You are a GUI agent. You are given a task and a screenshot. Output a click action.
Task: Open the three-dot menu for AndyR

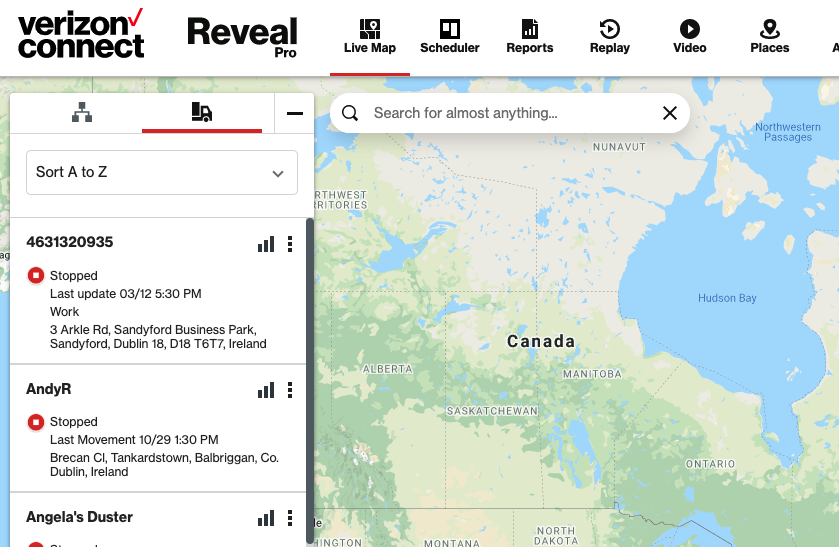coord(290,390)
